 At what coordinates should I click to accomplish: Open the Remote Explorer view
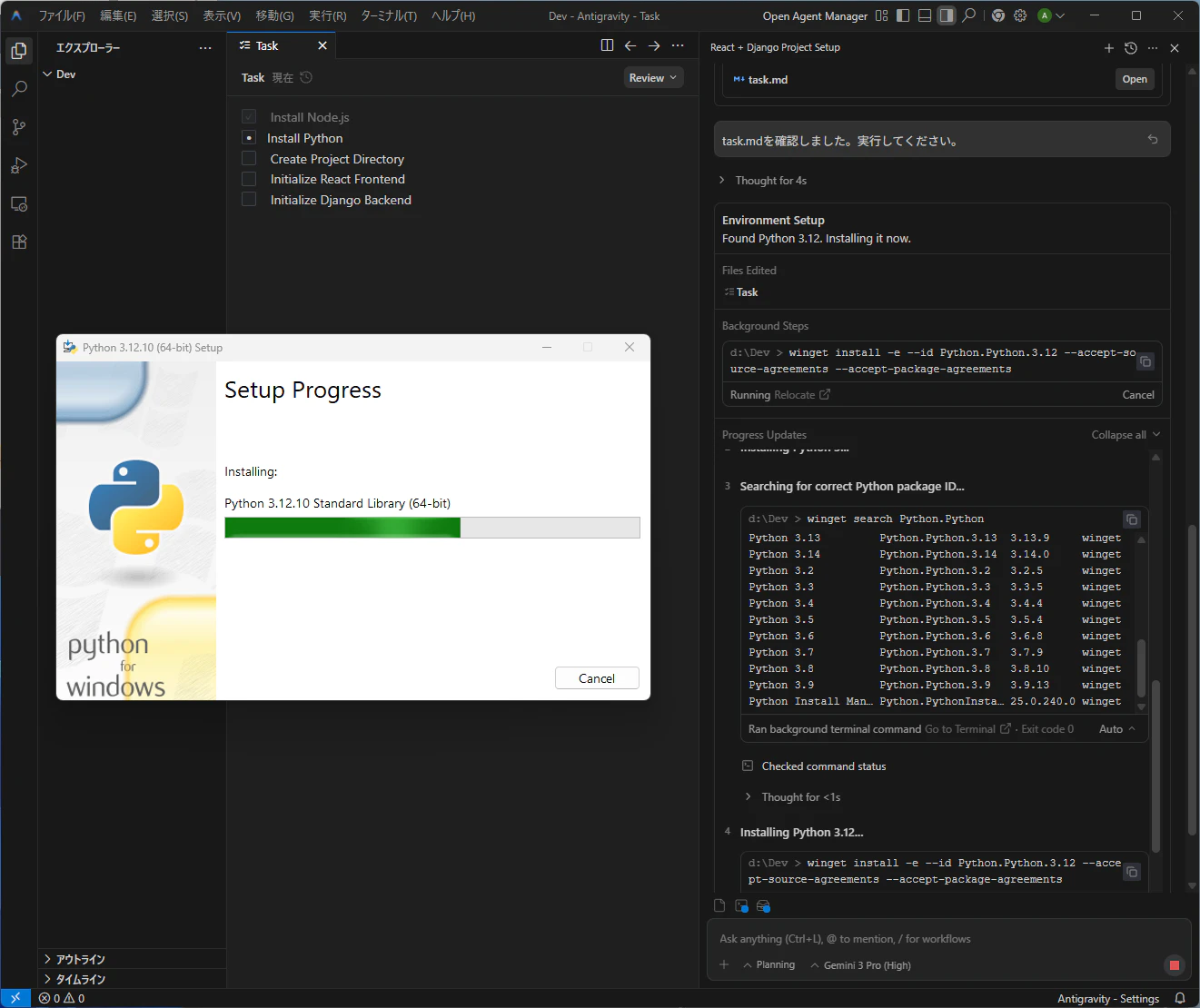pos(19,203)
